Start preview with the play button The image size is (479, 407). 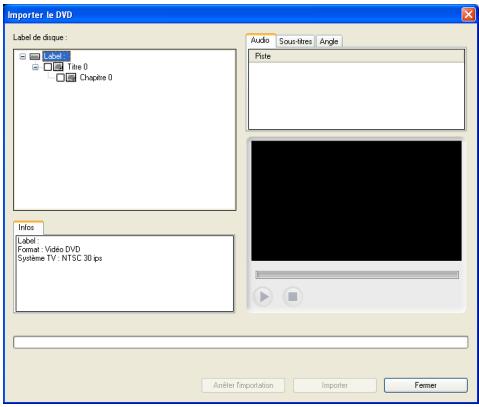pyautogui.click(x=263, y=296)
